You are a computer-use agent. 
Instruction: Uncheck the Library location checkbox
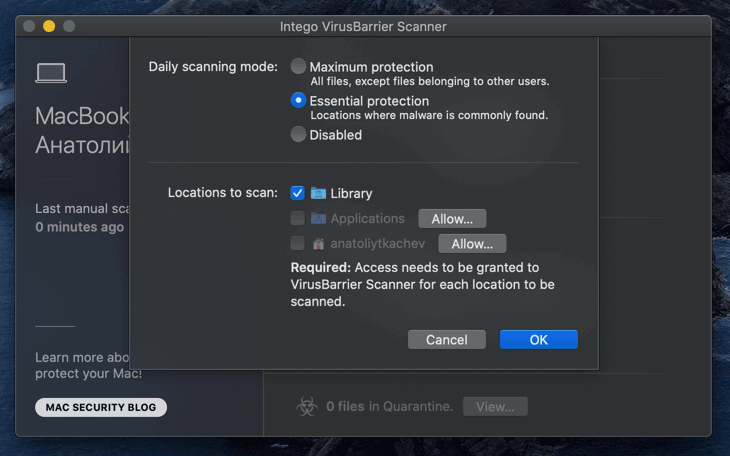pos(297,193)
